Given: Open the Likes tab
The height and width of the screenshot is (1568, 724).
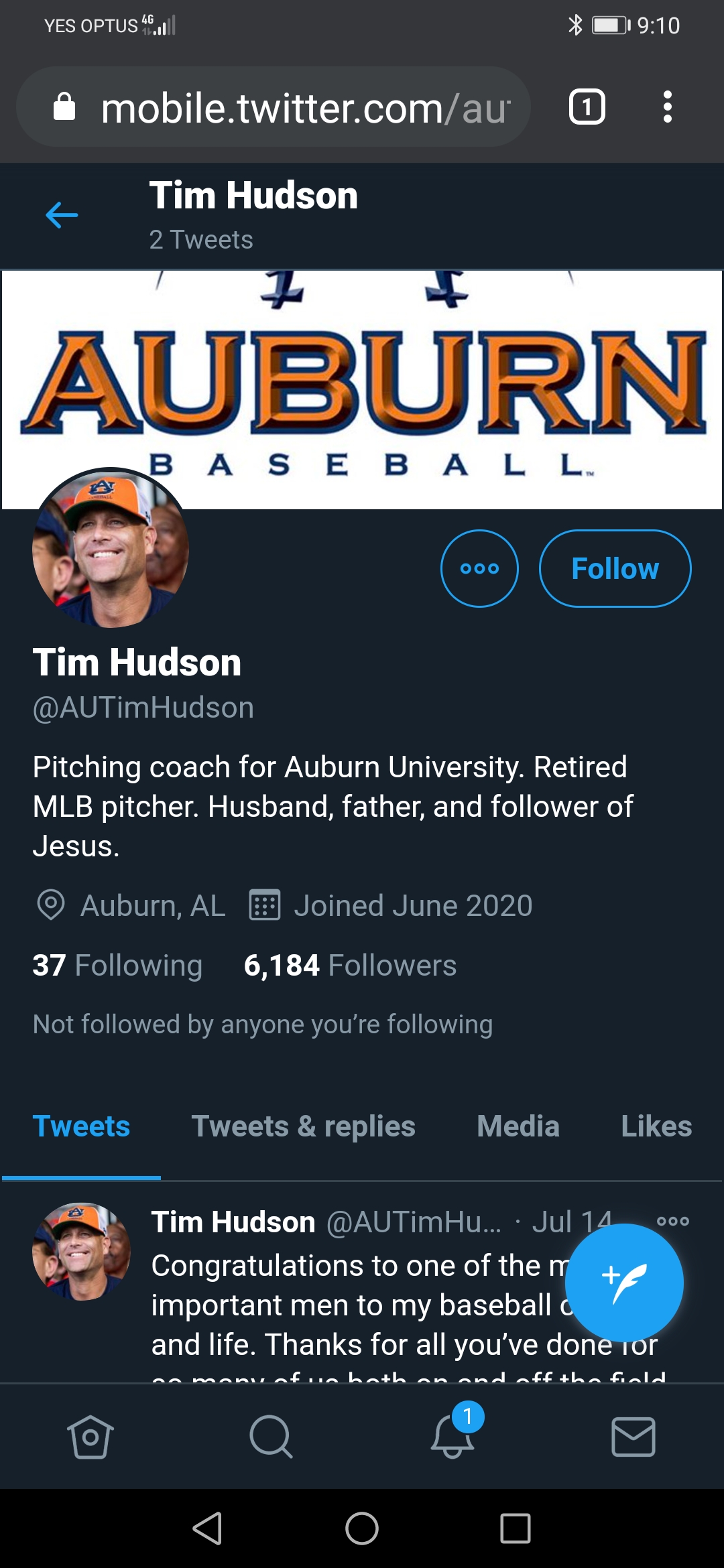Looking at the screenshot, I should pos(656,1126).
